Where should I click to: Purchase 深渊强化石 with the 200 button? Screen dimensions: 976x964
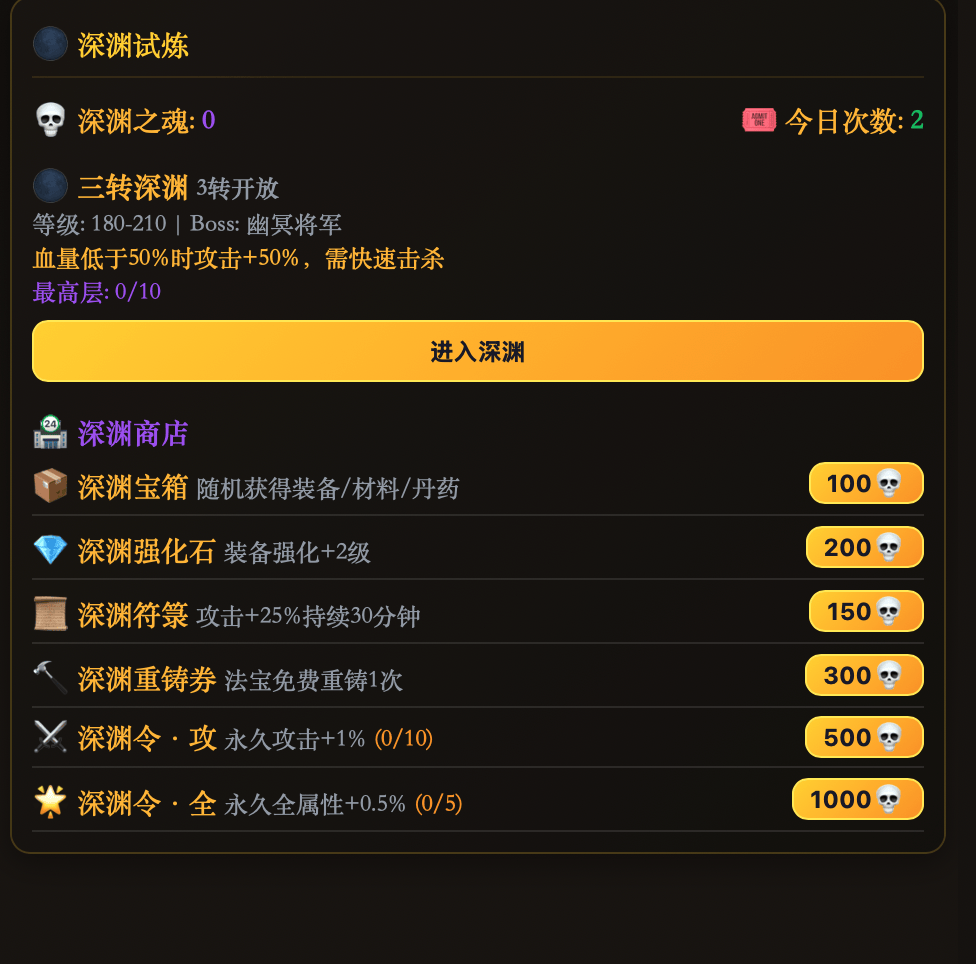coord(864,548)
